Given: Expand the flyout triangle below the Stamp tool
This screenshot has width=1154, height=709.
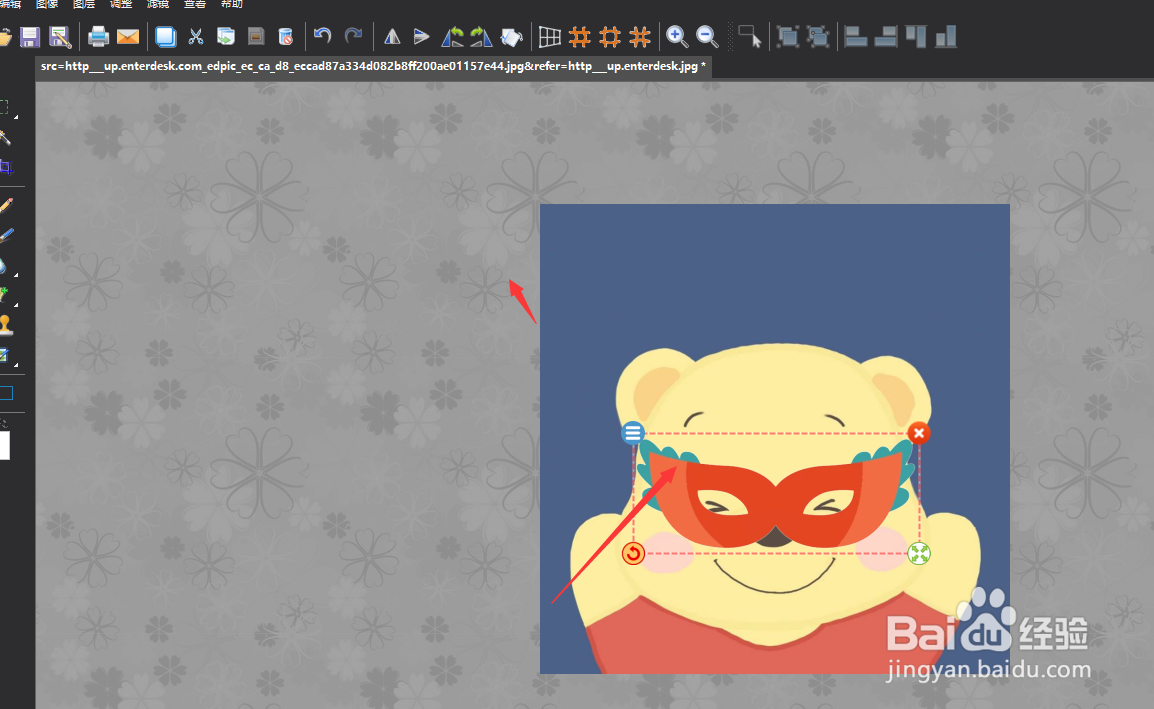Looking at the screenshot, I should coord(15,364).
